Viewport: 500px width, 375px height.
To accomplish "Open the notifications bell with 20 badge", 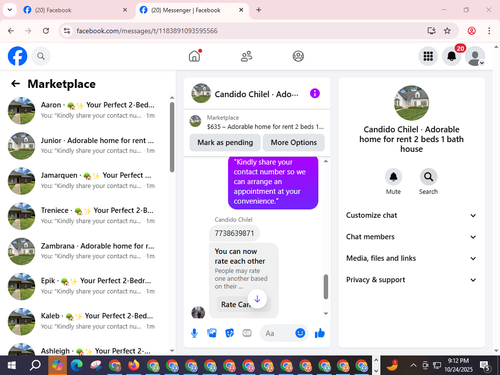I will tap(452, 56).
